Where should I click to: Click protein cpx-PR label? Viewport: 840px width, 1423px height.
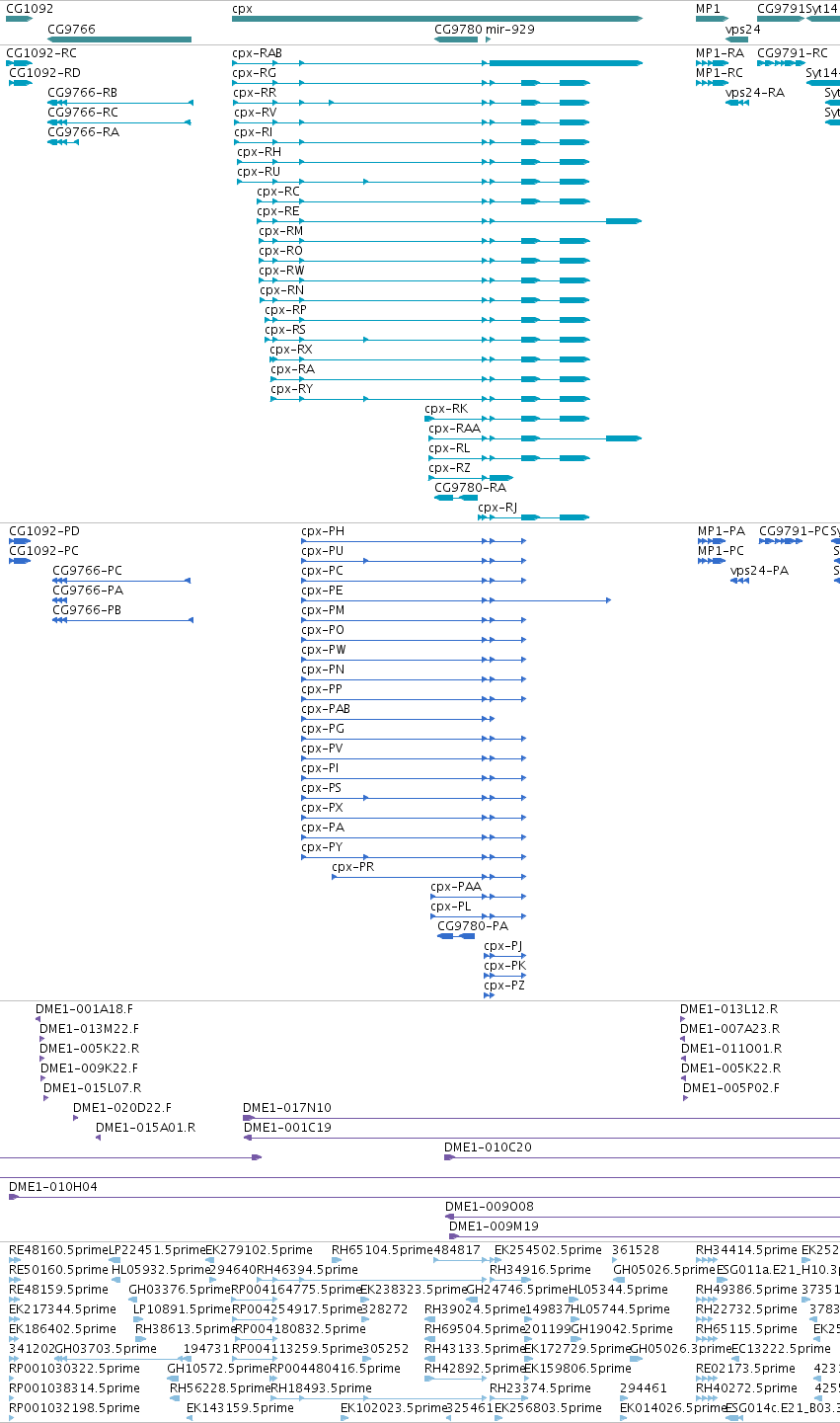pos(353,867)
